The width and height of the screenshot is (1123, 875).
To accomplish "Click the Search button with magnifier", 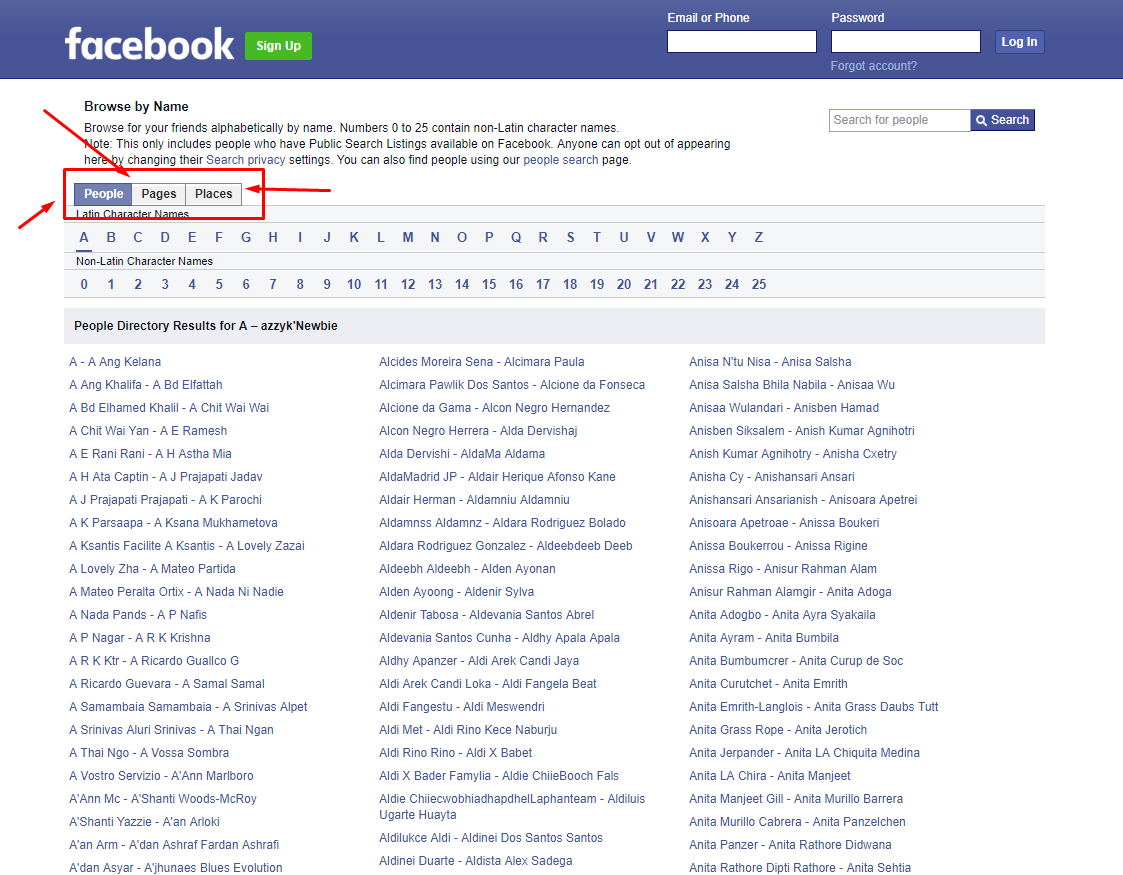I will click(x=1002, y=120).
